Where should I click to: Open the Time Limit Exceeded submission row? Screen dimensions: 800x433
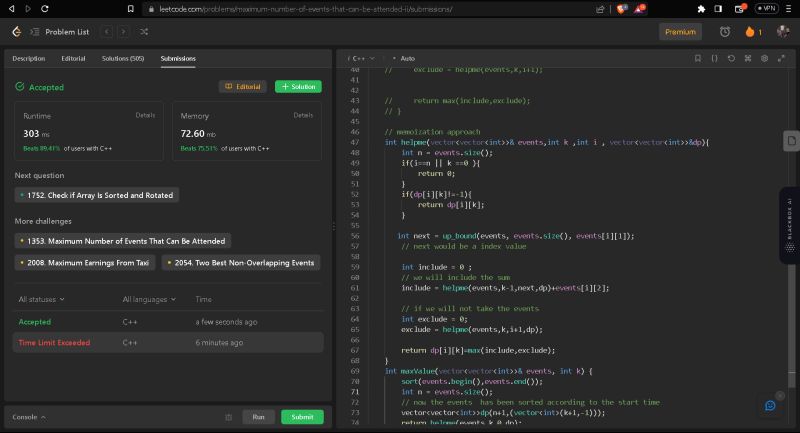click(x=168, y=343)
